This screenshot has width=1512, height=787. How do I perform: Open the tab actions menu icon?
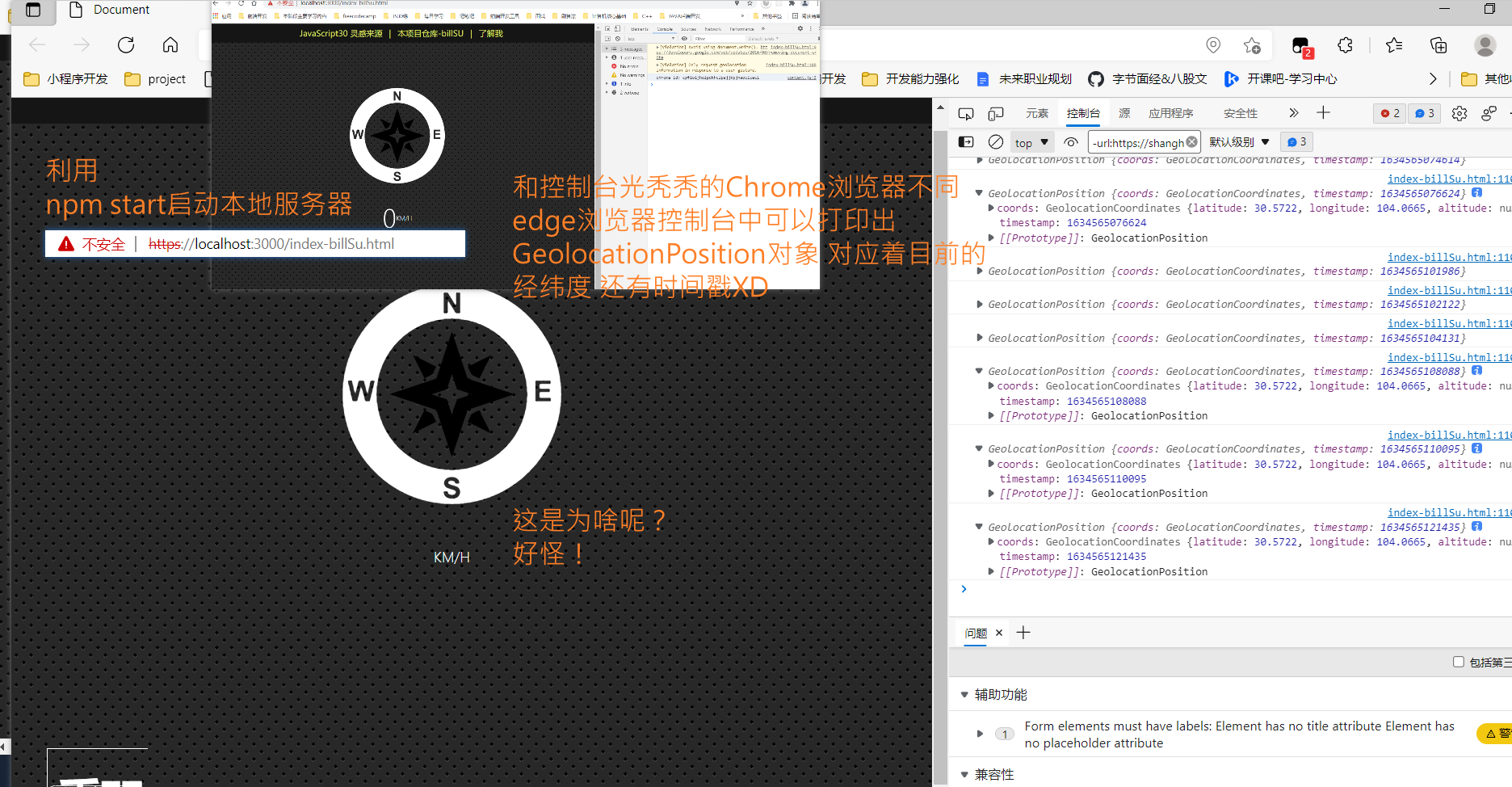33,10
